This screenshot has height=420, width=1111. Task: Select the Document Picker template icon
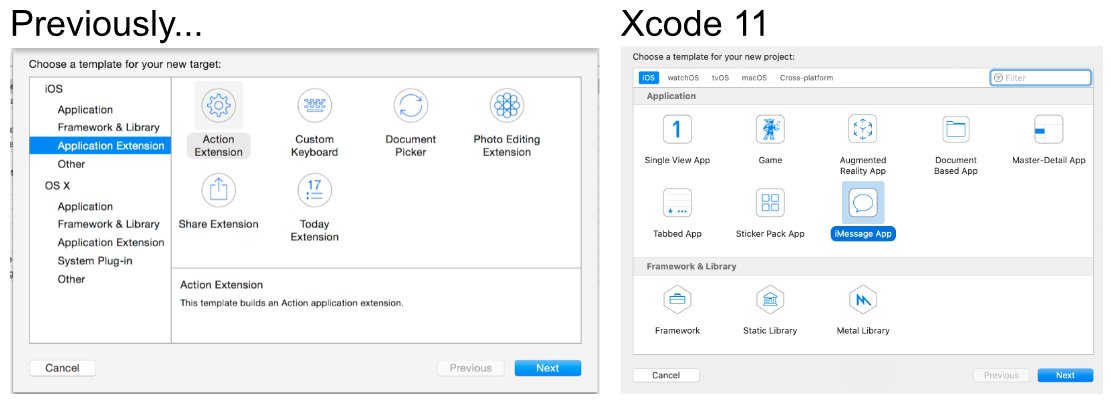(x=411, y=106)
